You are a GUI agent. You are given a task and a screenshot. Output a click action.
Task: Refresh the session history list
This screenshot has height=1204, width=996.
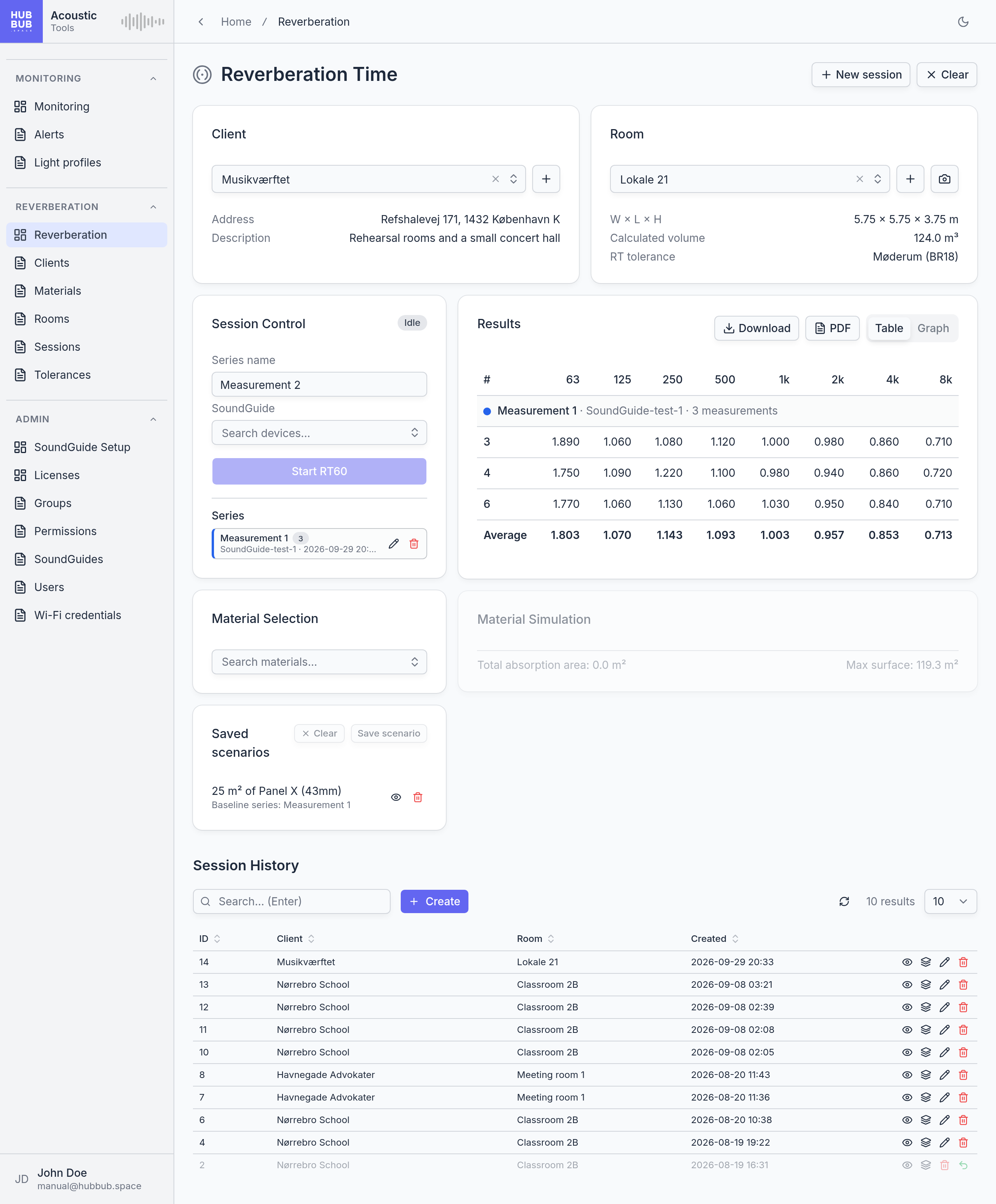coord(844,901)
